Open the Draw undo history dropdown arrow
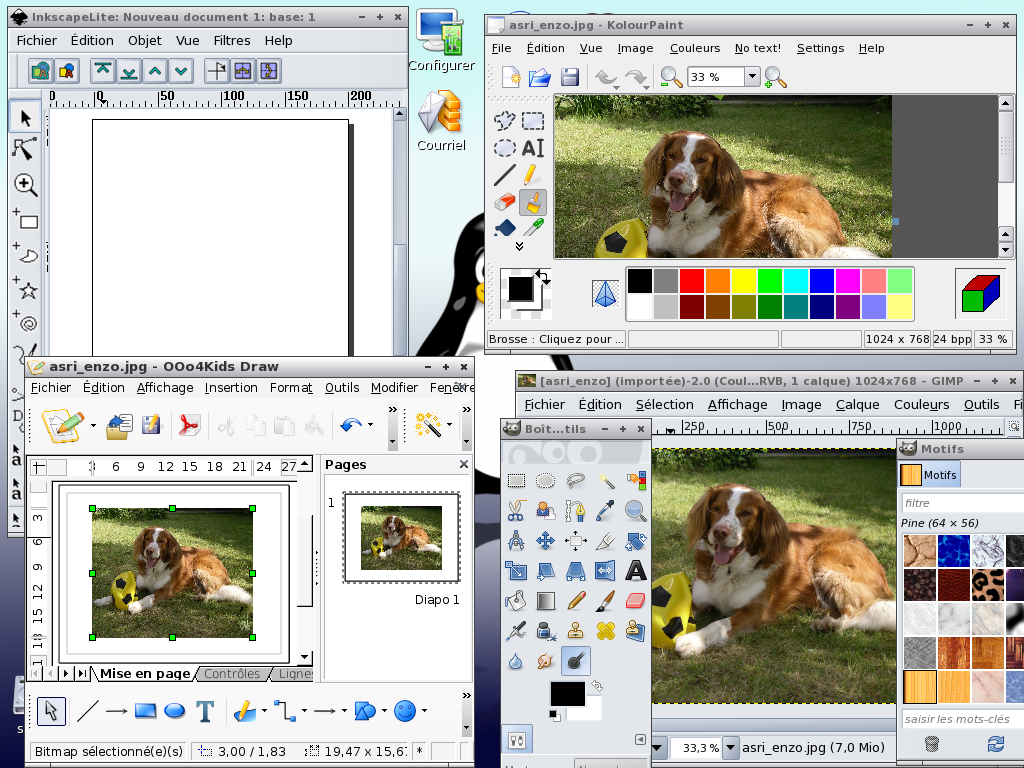 tap(370, 424)
